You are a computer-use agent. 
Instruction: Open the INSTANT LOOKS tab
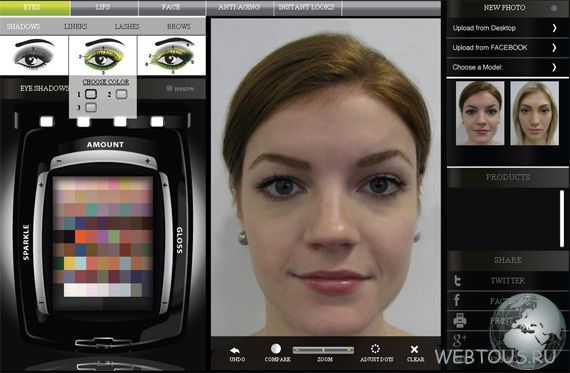pos(306,7)
